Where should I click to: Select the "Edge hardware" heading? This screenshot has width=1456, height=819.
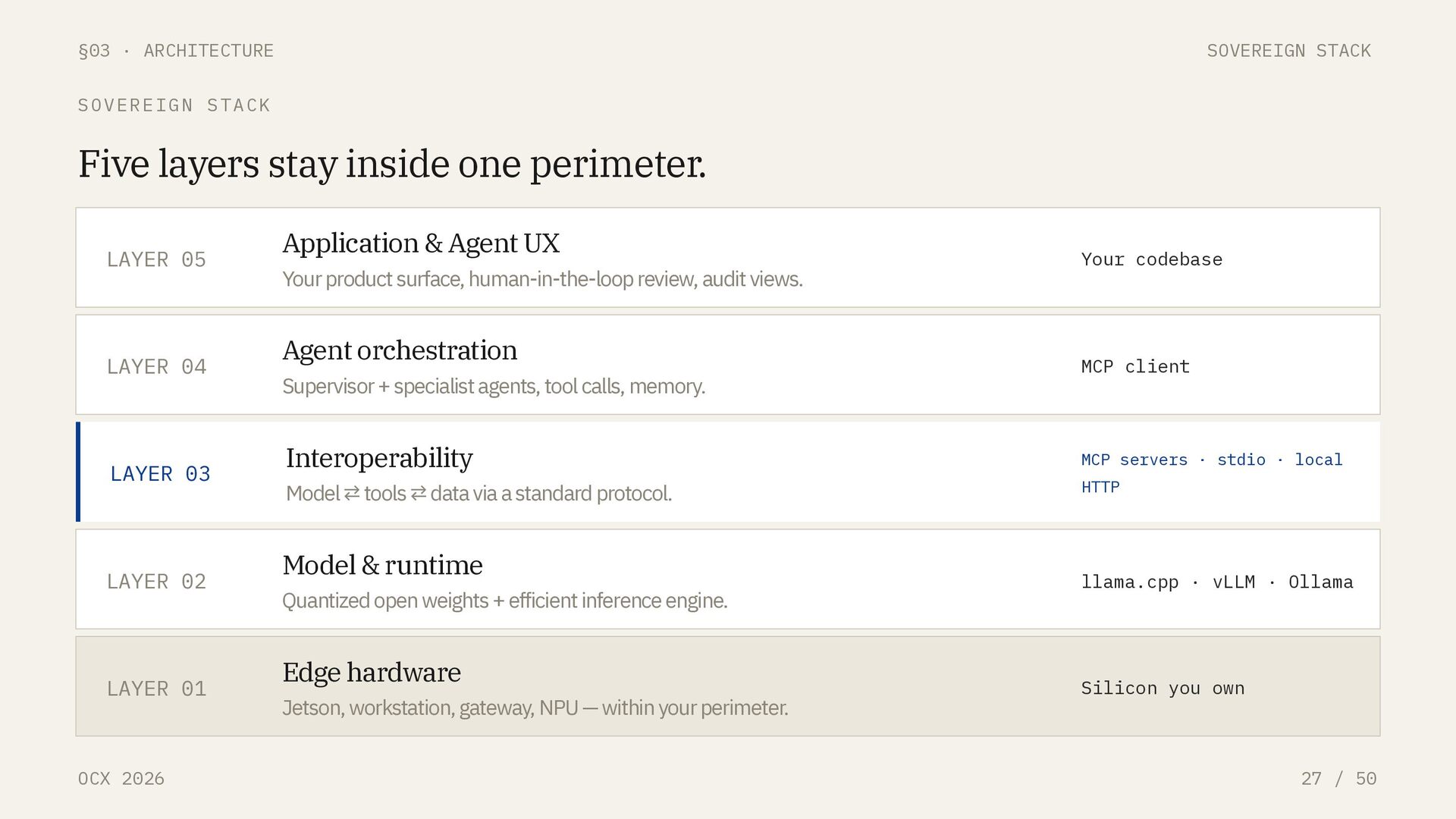tap(372, 673)
